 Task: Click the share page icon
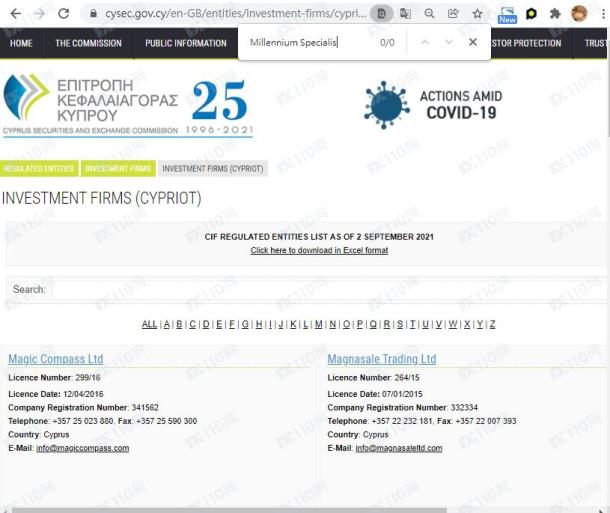pos(453,14)
